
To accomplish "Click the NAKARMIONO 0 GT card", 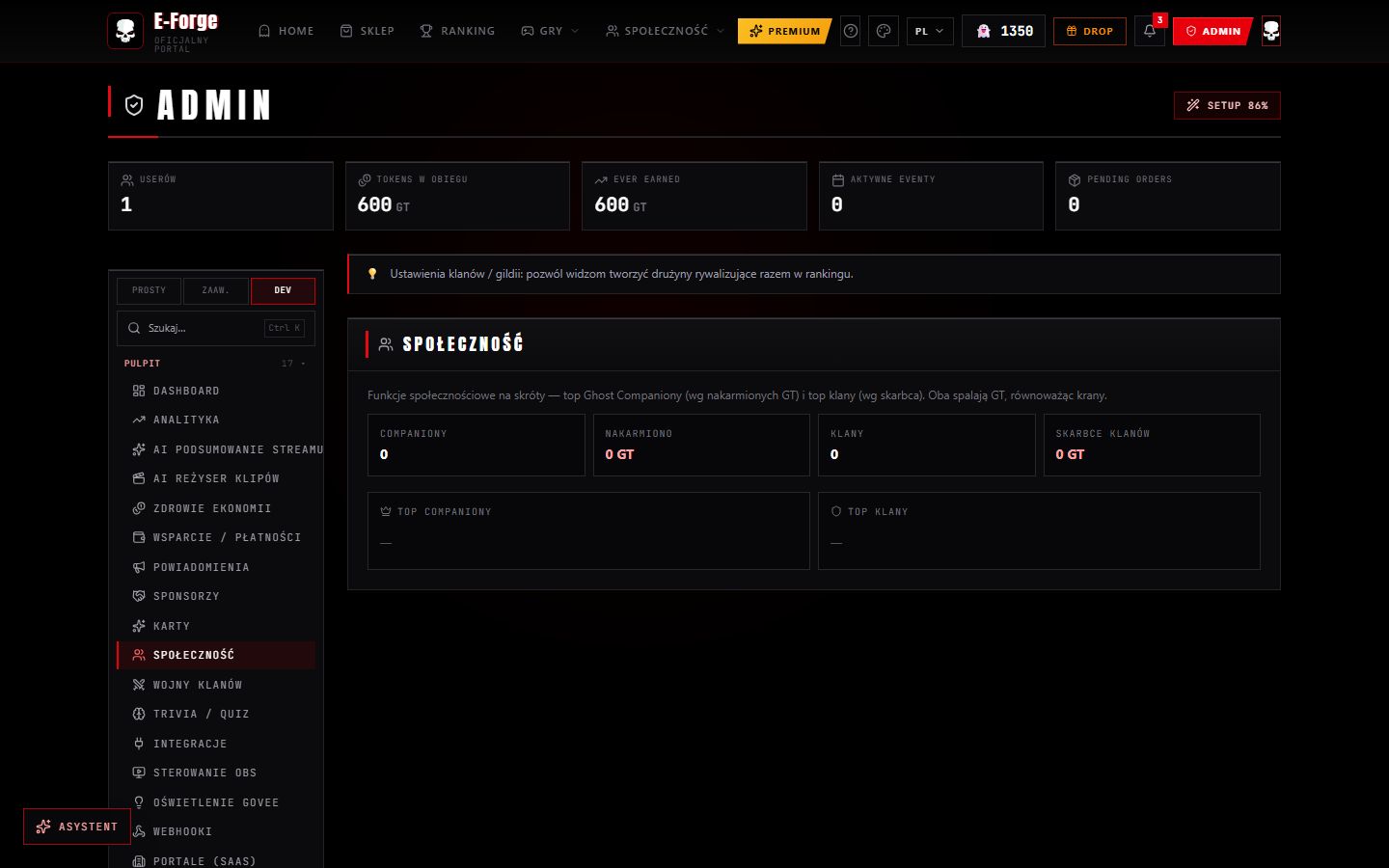I will 701,445.
